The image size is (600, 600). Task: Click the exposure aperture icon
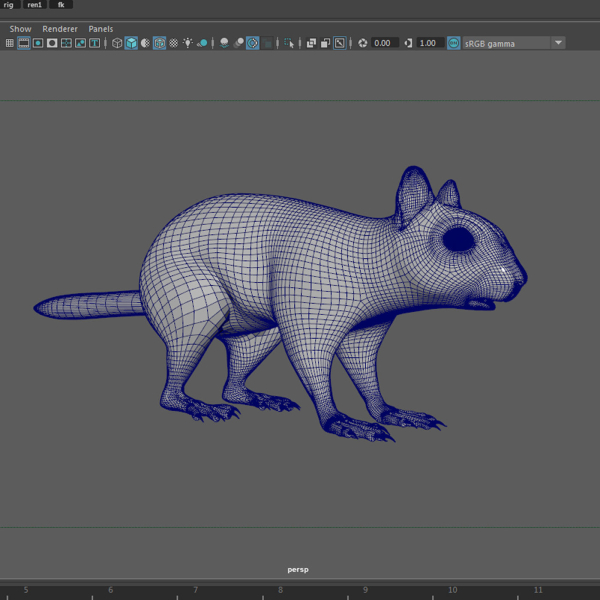363,43
